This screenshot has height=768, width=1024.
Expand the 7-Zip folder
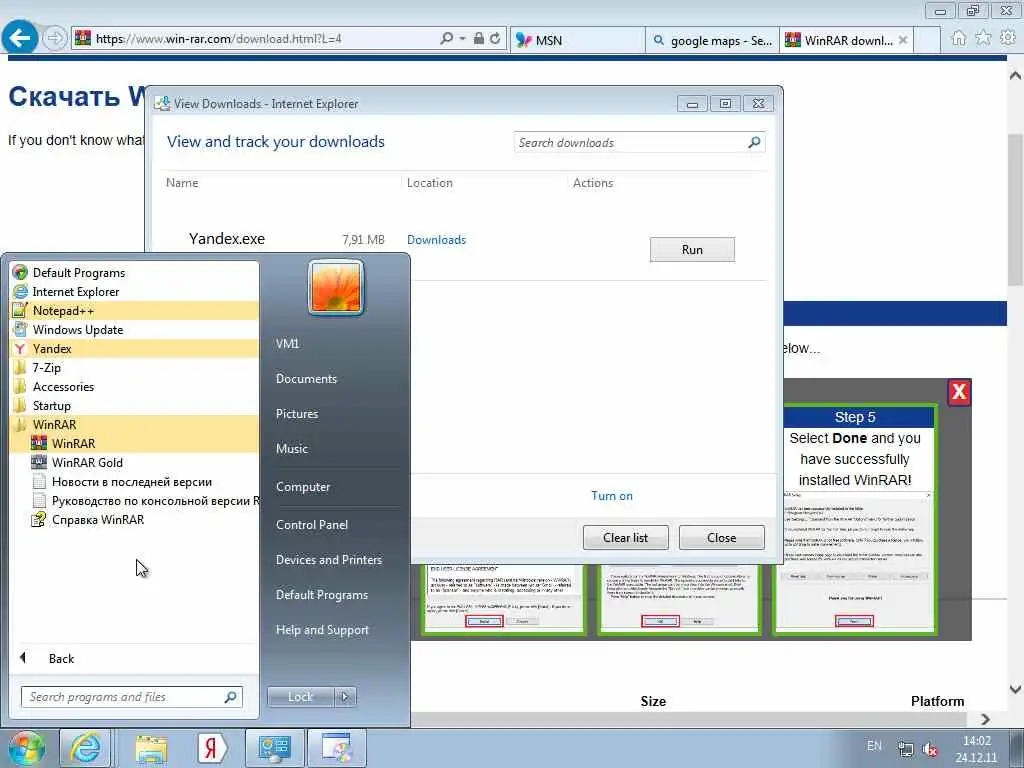click(135, 368)
